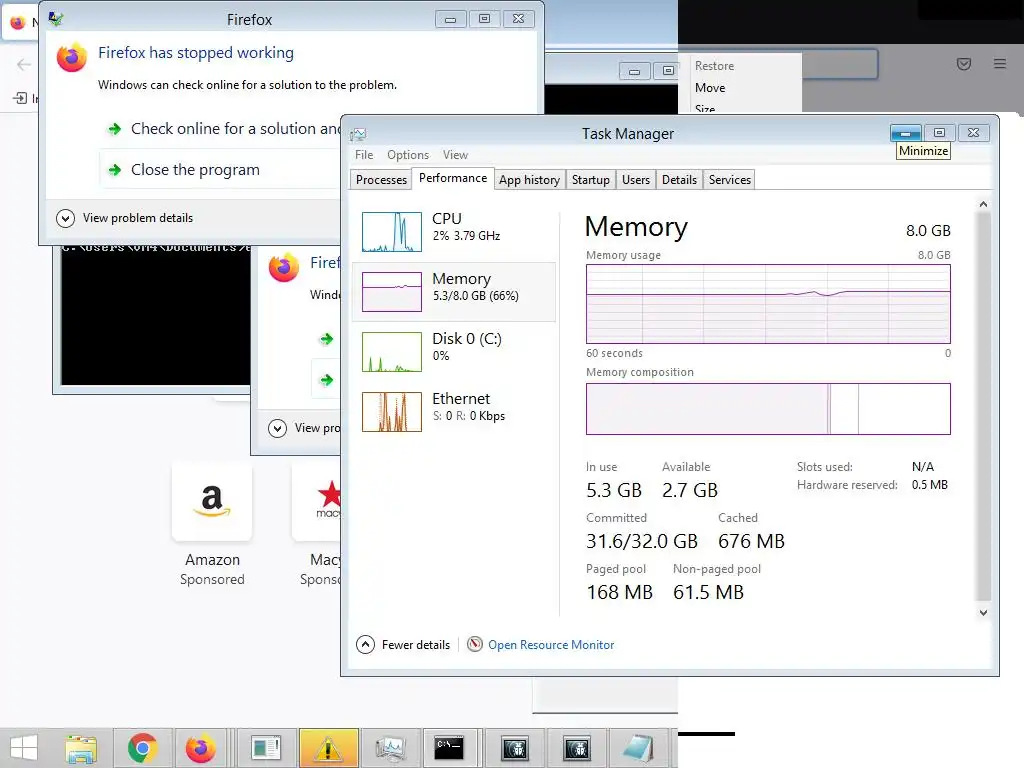Click the Firefox logo in the second crash dialog
This screenshot has width=1024, height=768.
point(283,267)
